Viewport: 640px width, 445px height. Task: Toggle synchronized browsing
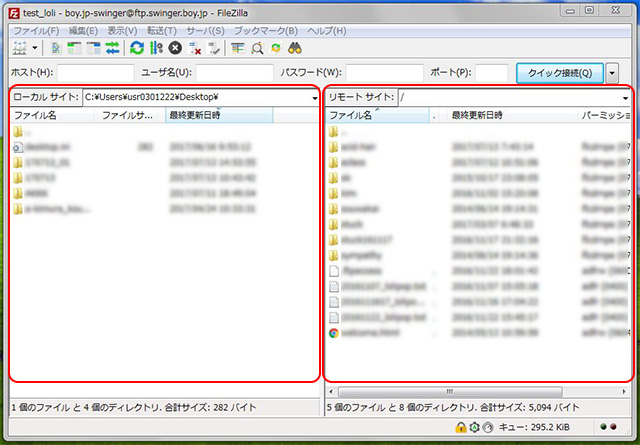tap(276, 48)
